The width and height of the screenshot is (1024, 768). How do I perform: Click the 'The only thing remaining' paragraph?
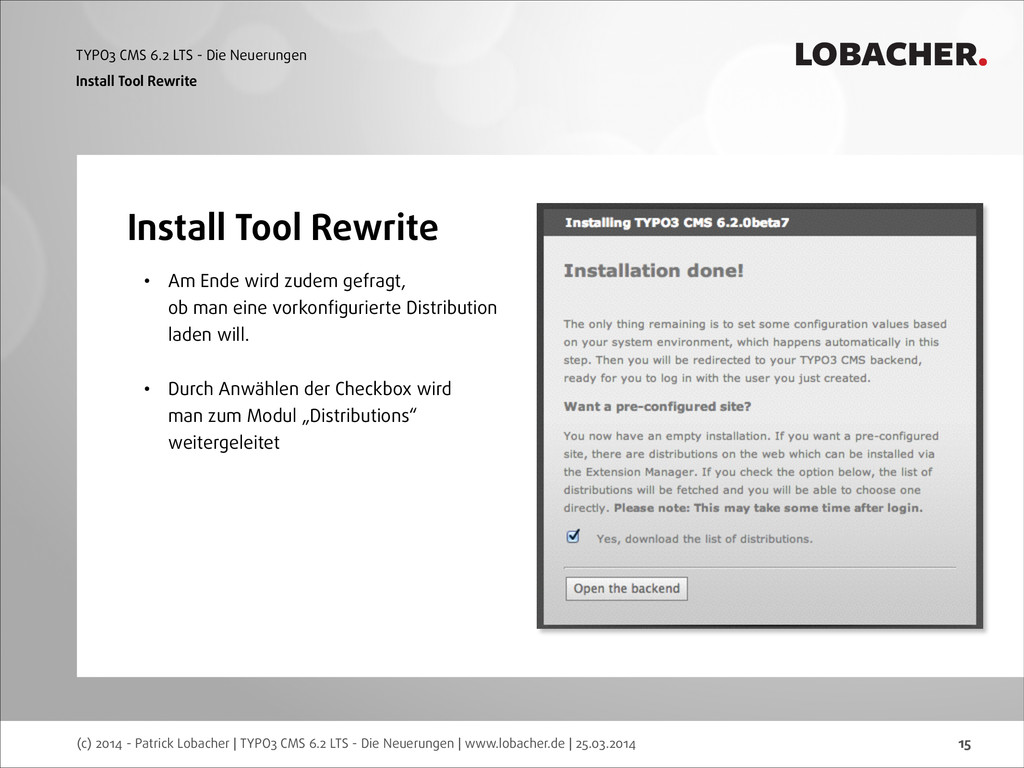point(755,351)
